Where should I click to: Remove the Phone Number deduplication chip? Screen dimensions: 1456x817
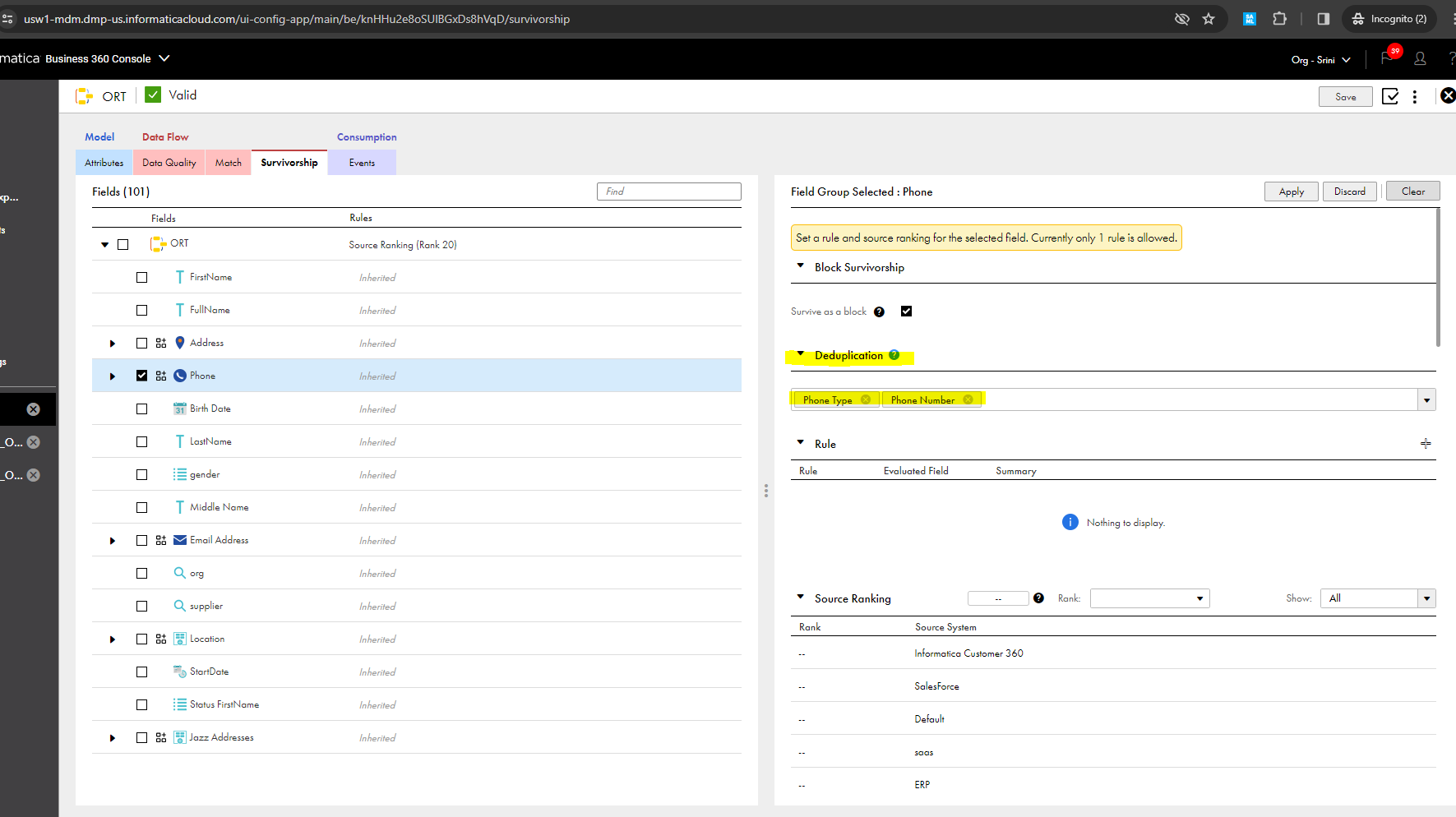click(x=968, y=399)
